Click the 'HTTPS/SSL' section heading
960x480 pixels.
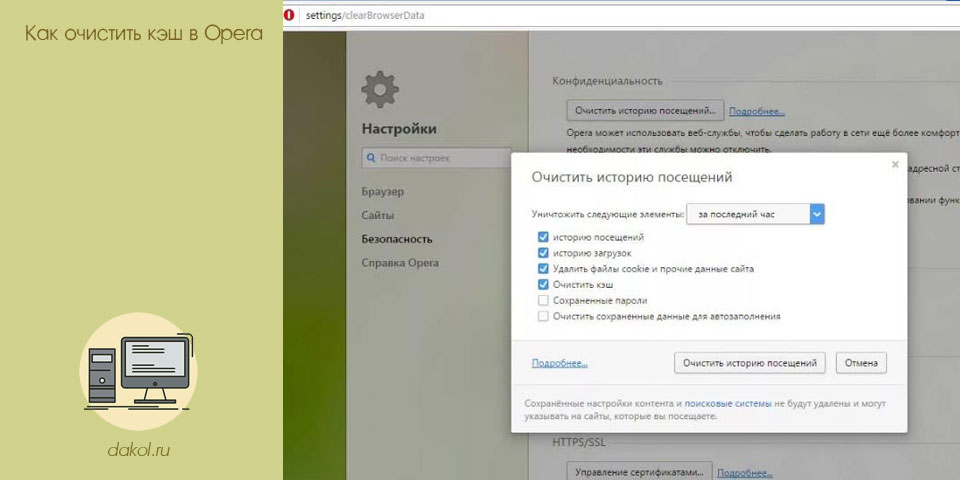pos(579,441)
